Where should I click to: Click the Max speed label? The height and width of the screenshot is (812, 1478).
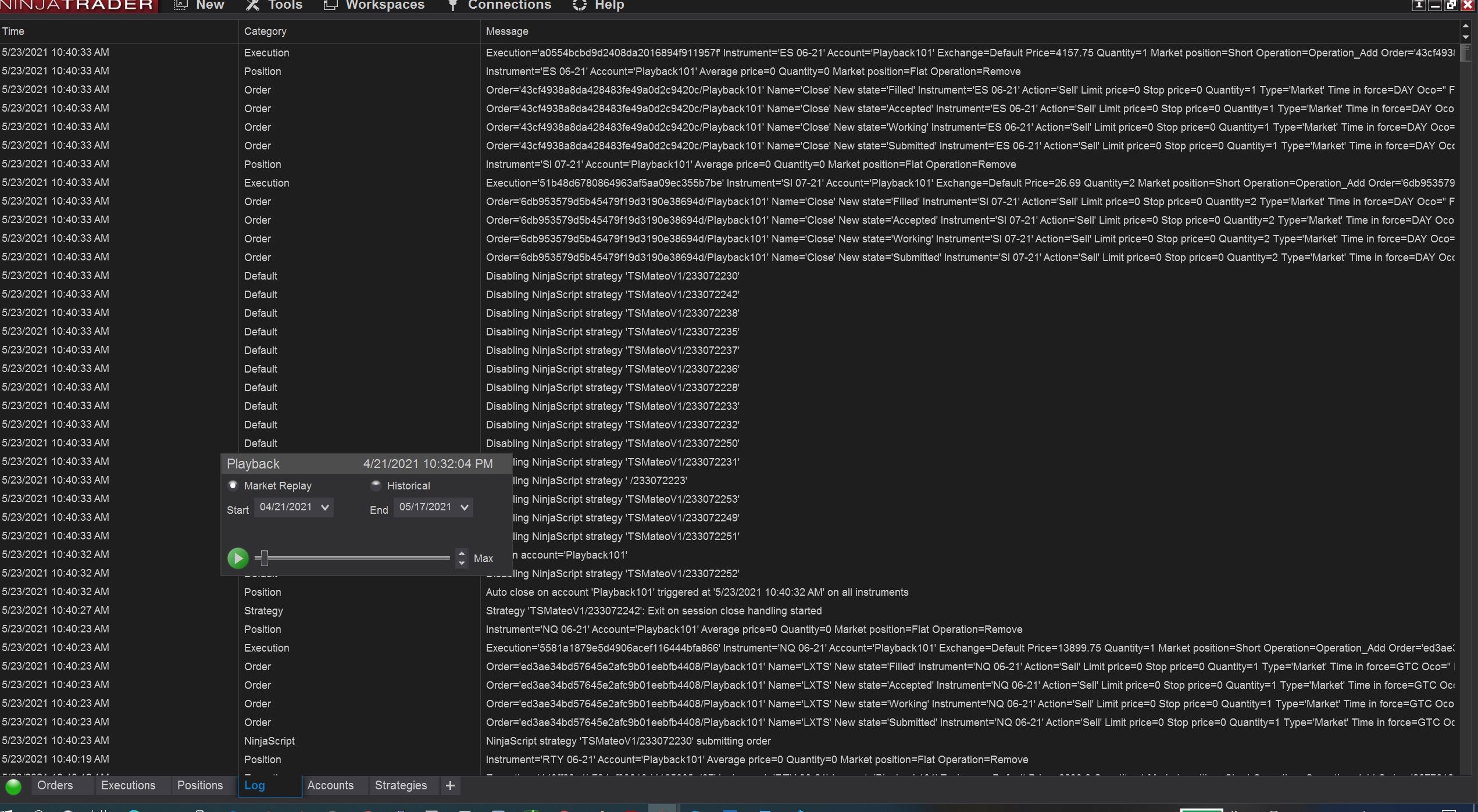point(483,559)
